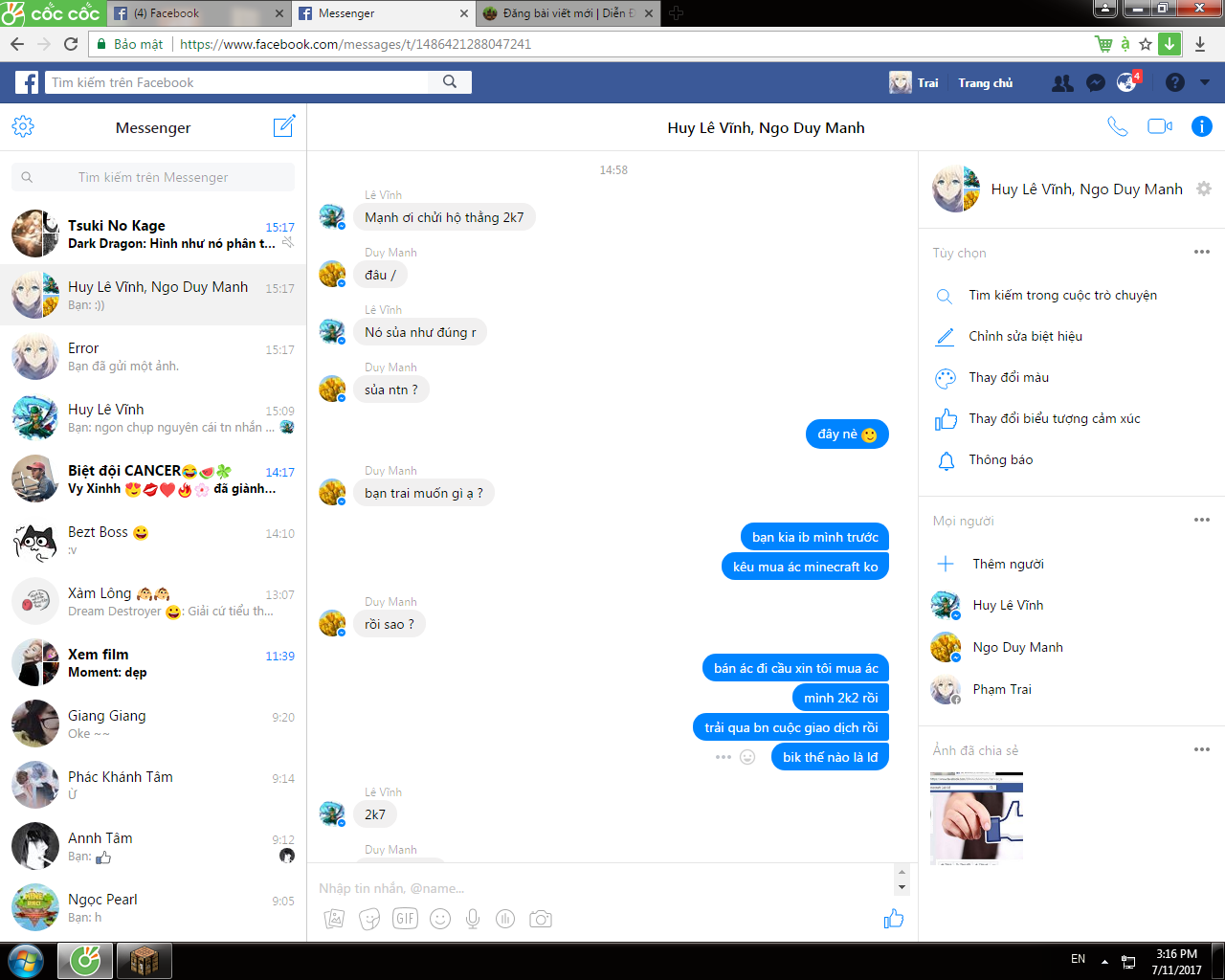The image size is (1225, 980).
Task: Expand the Tùy chọn more options menu
Action: (1202, 252)
